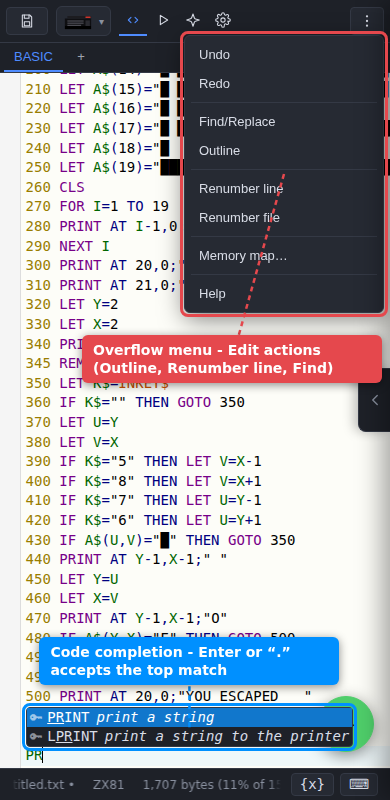Image resolution: width=390 pixels, height=800 pixels.
Task: Click code line 380 LET V=X
Action: point(72,442)
